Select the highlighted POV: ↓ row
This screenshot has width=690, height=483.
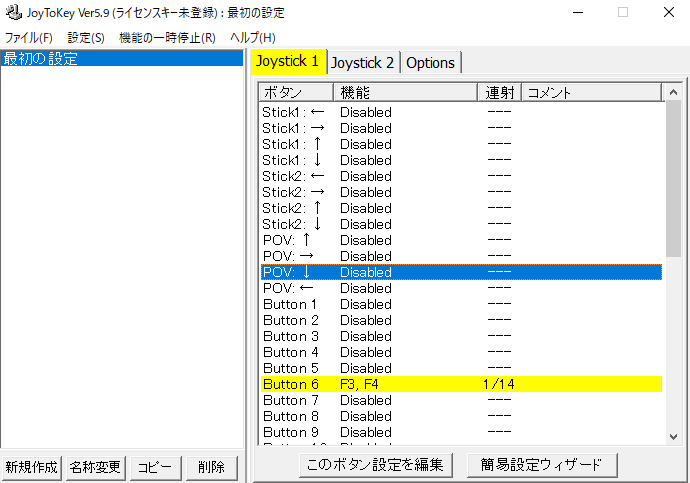[x=461, y=272]
